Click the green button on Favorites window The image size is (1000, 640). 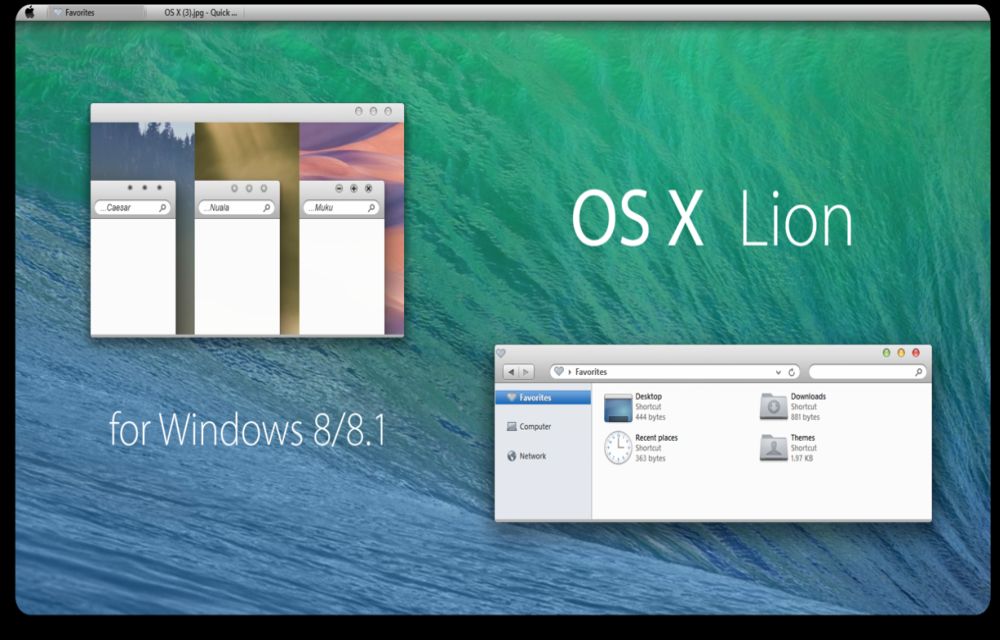(886, 353)
